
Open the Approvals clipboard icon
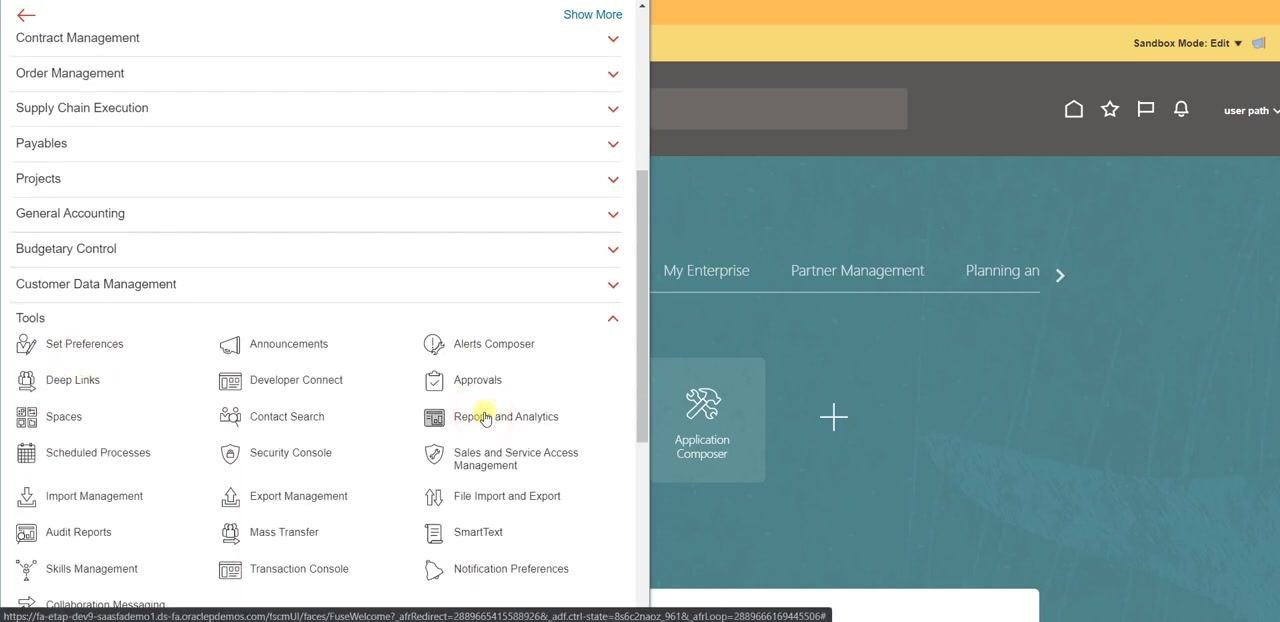tap(434, 380)
